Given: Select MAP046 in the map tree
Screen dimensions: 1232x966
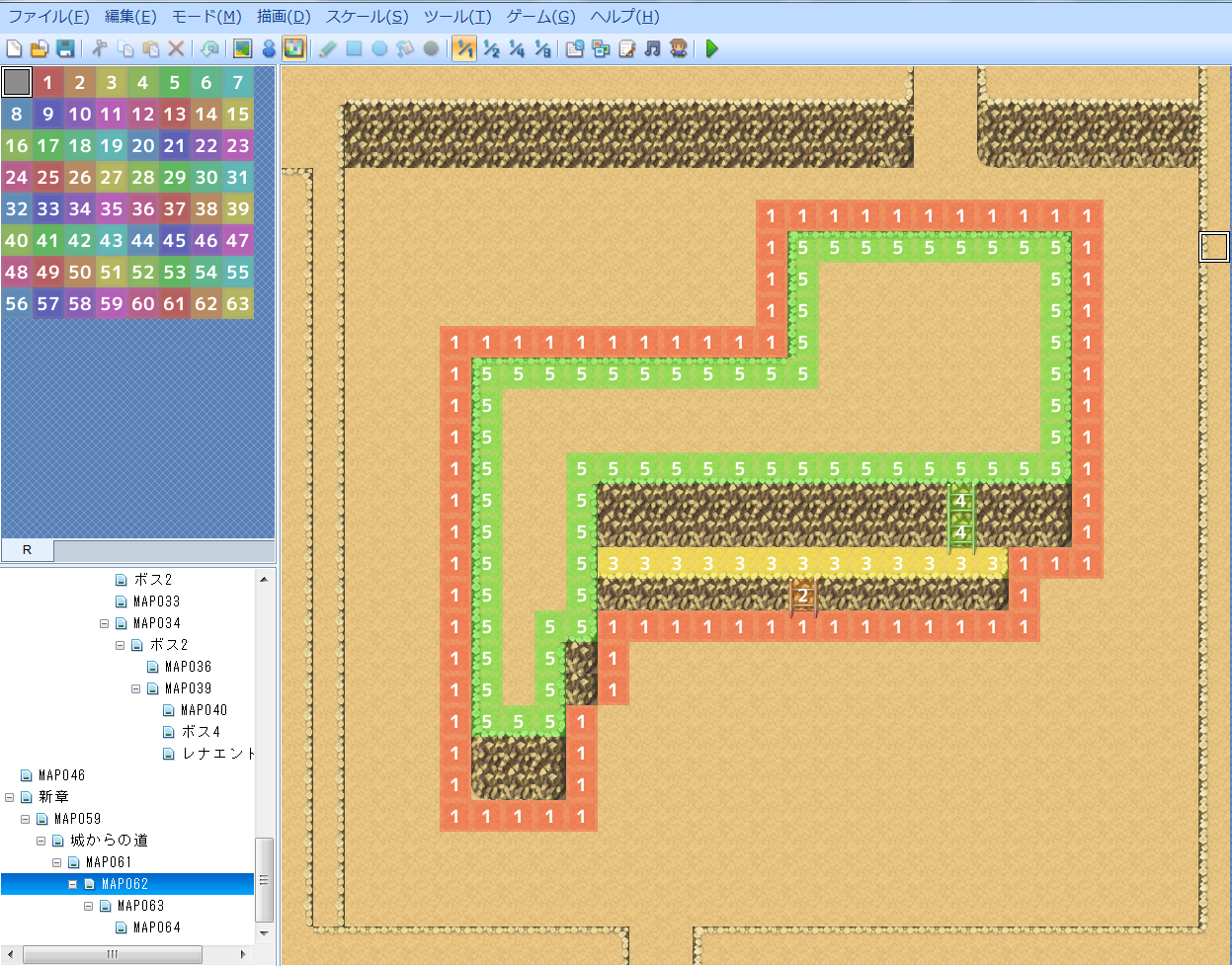Looking at the screenshot, I should point(61,775).
